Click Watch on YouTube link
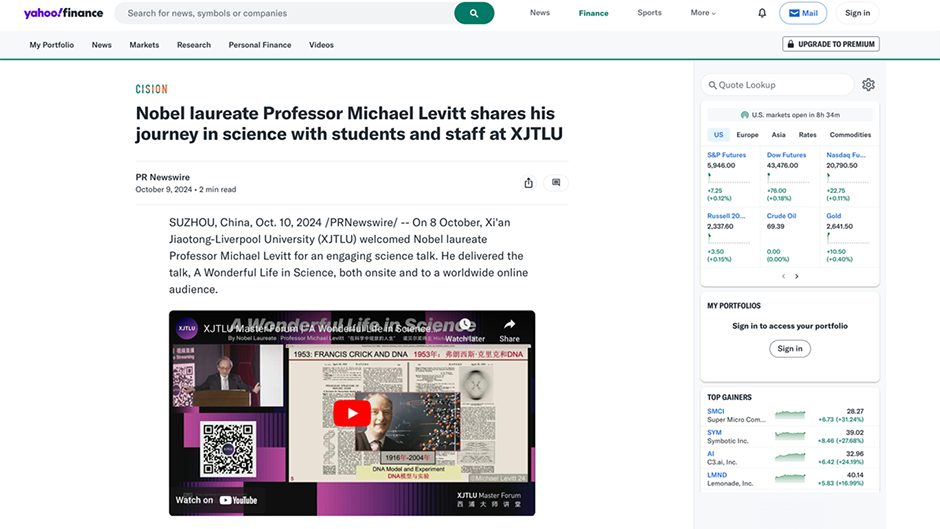 click(x=216, y=500)
